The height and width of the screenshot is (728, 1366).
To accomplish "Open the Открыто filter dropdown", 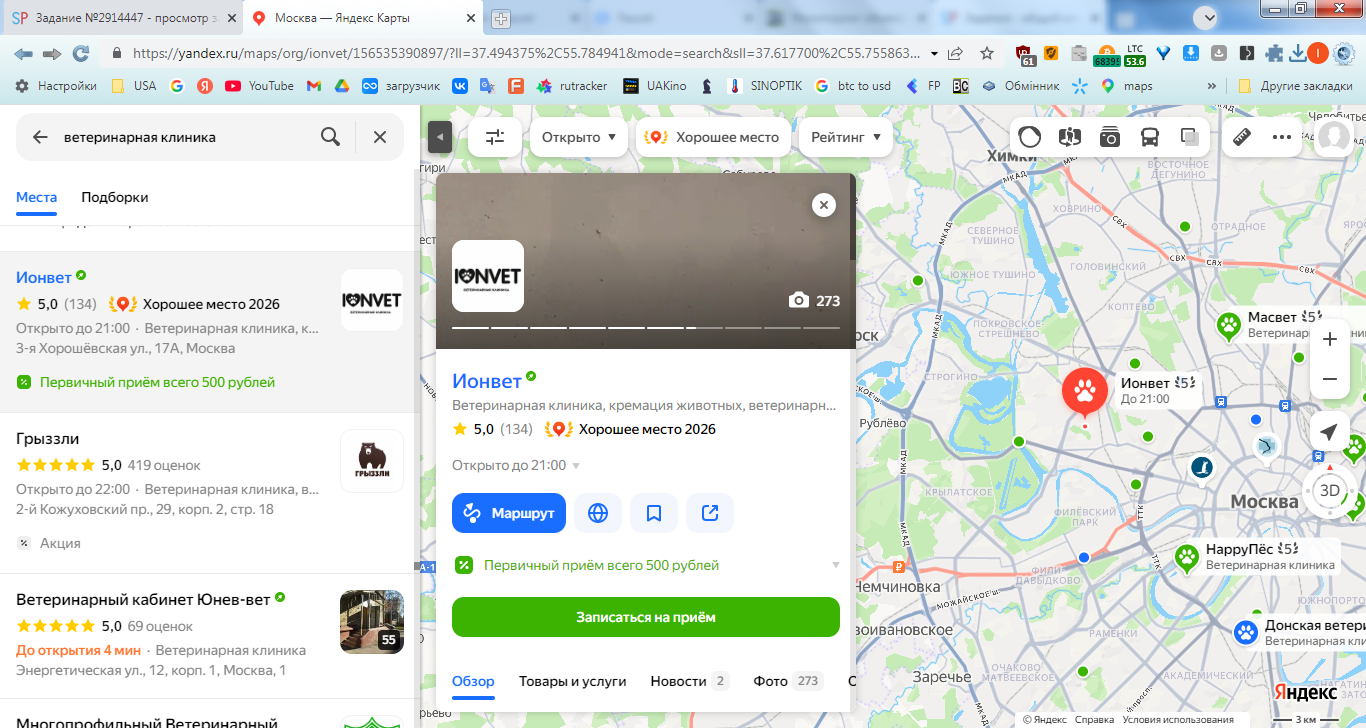I will [x=579, y=137].
